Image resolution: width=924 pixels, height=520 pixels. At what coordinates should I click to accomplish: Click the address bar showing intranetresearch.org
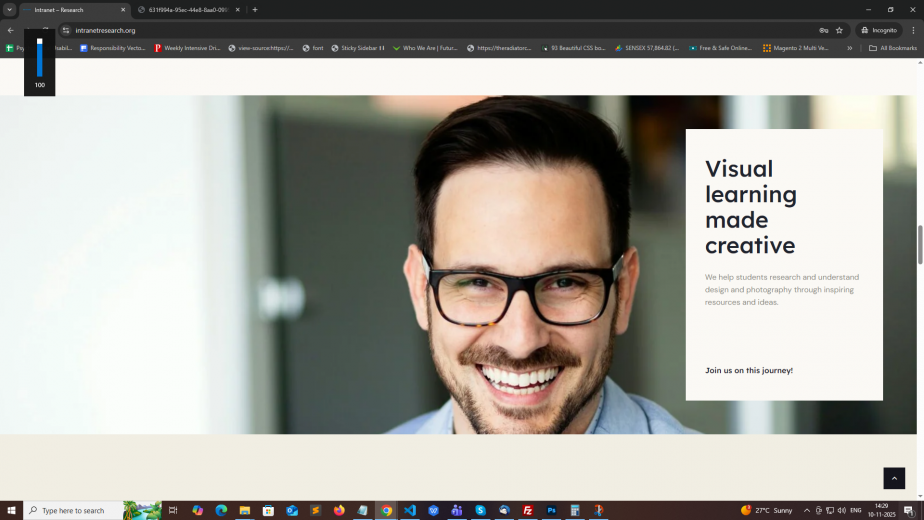[x=400, y=30]
